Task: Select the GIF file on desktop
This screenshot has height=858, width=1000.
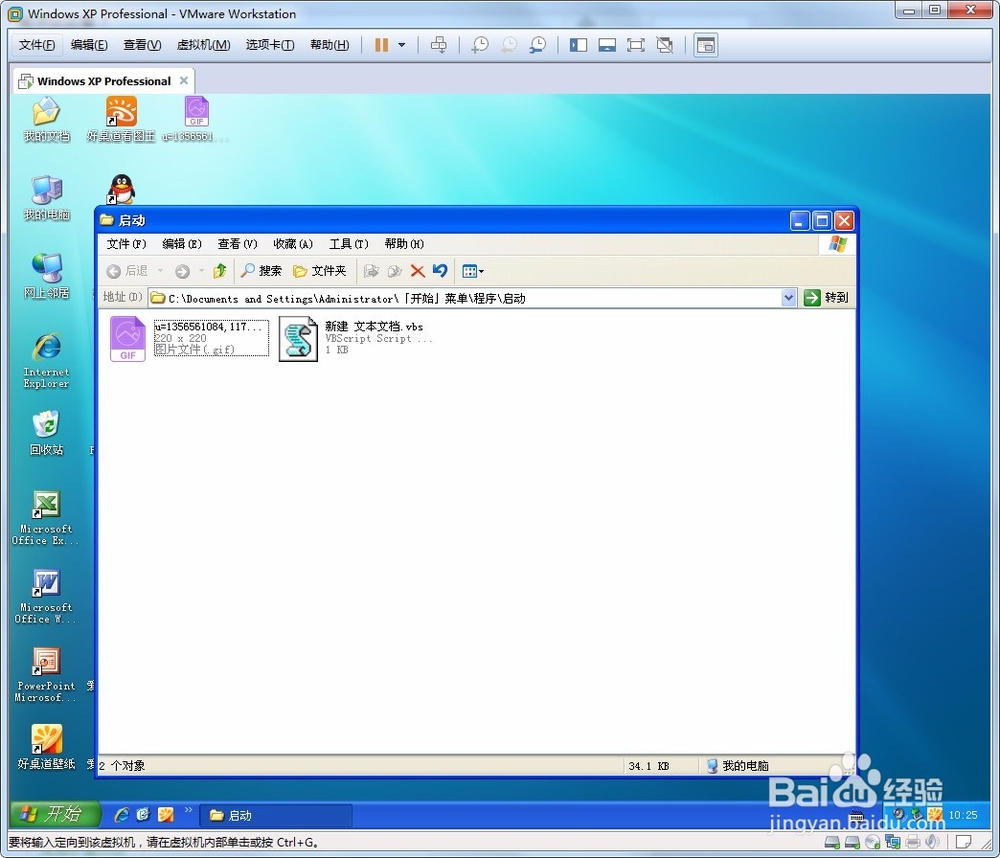Action: 196,119
